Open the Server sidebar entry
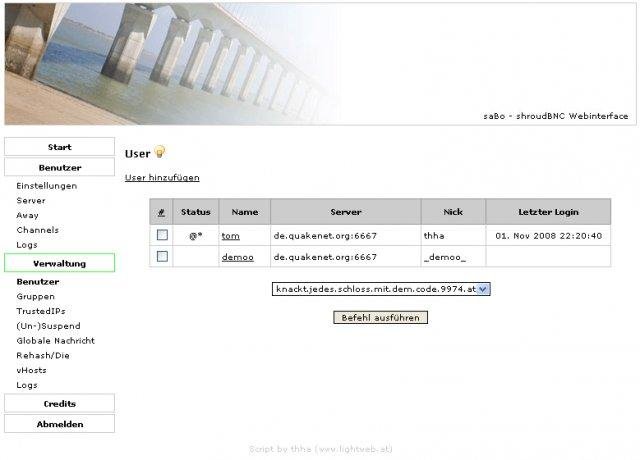Viewport: 640px width, 460px height. (31, 200)
